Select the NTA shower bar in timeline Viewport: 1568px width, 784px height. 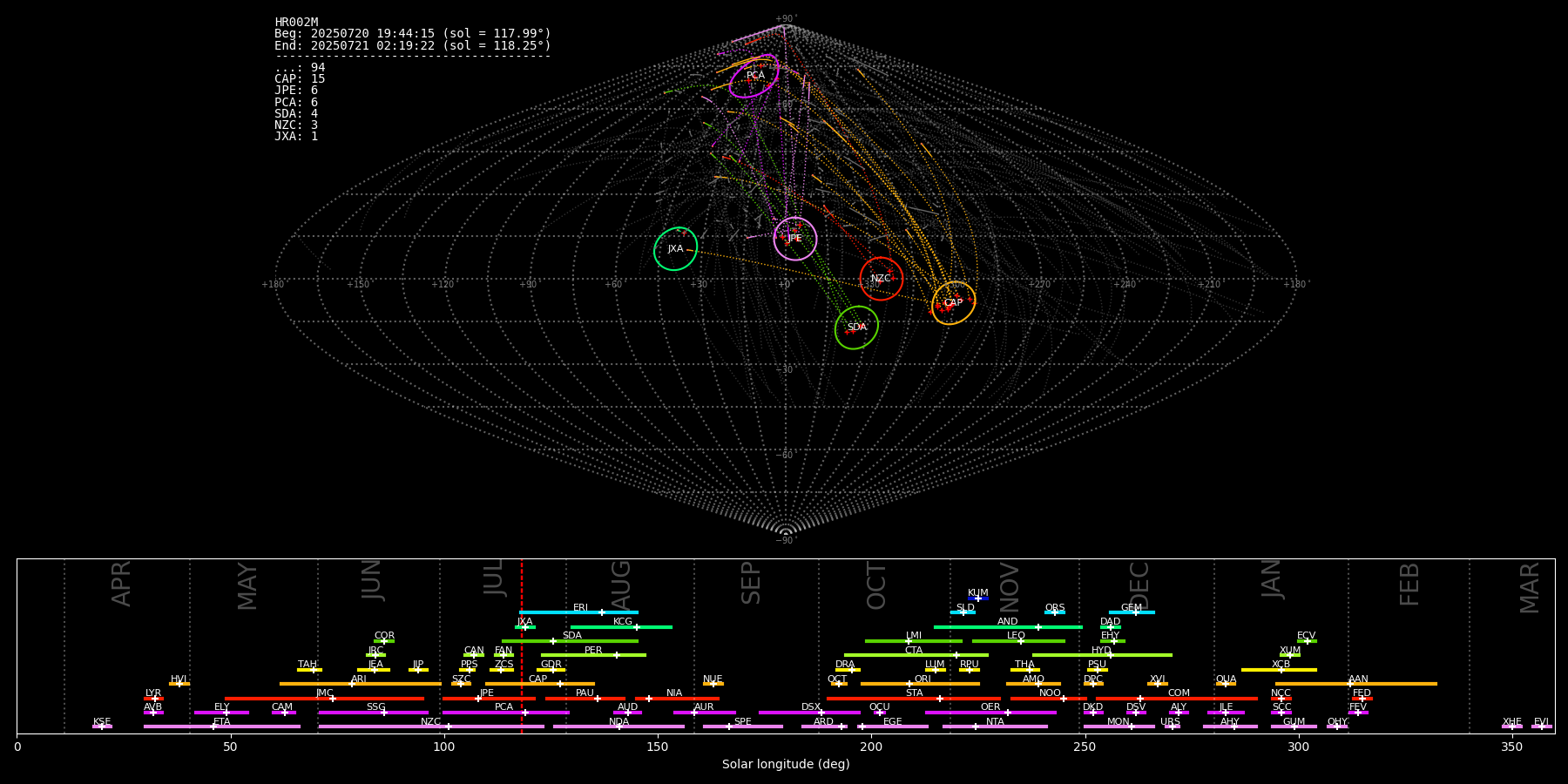pyautogui.click(x=995, y=727)
